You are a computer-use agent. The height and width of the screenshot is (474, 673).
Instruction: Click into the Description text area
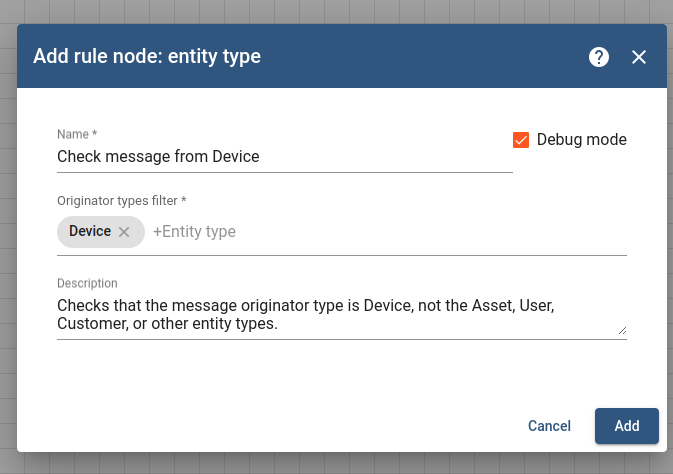tap(342, 315)
